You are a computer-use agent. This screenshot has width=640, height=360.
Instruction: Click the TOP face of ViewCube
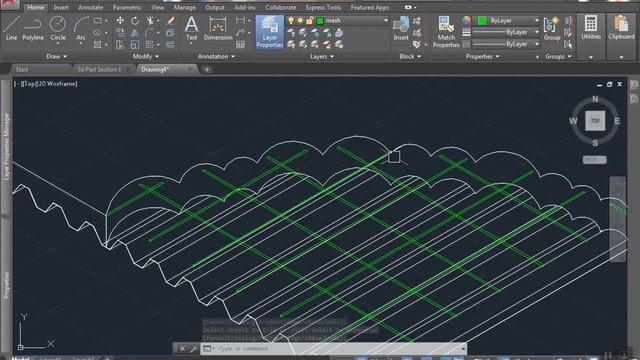pos(595,121)
